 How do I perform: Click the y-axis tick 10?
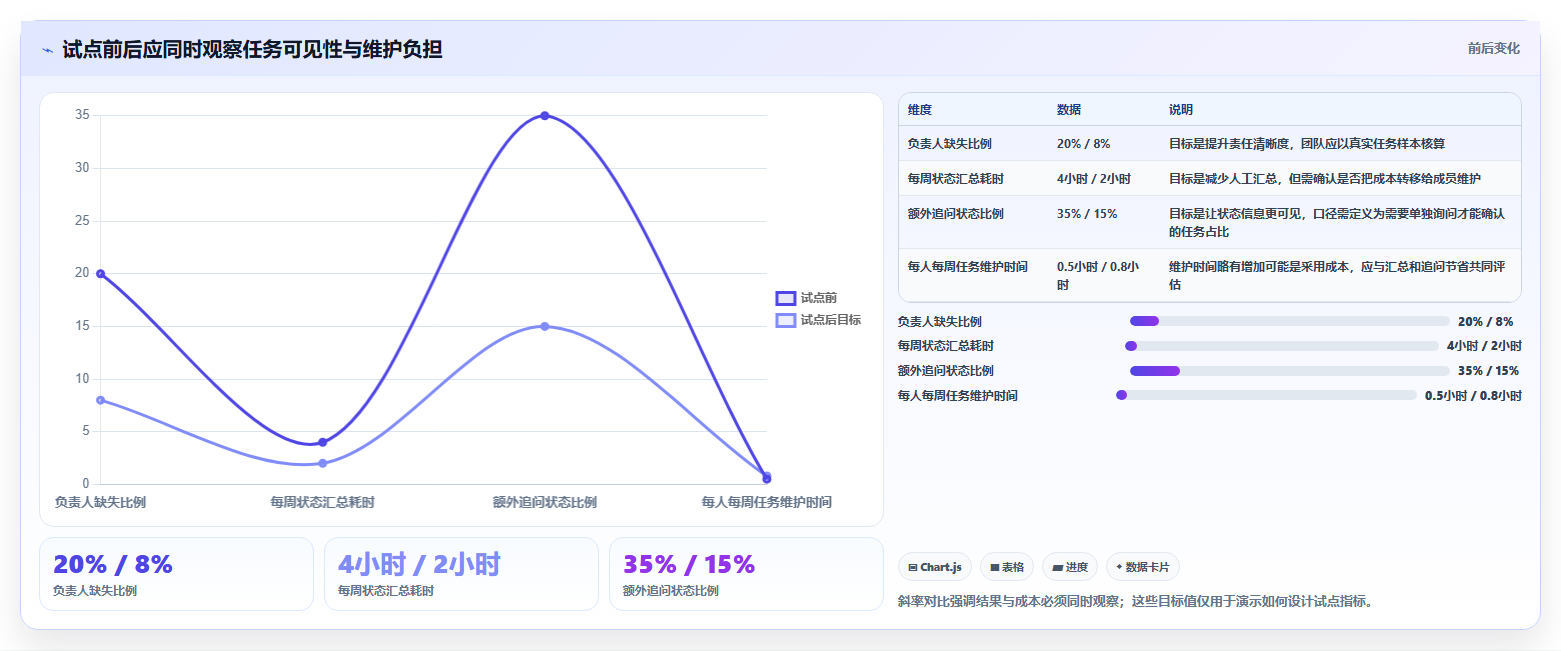click(82, 379)
